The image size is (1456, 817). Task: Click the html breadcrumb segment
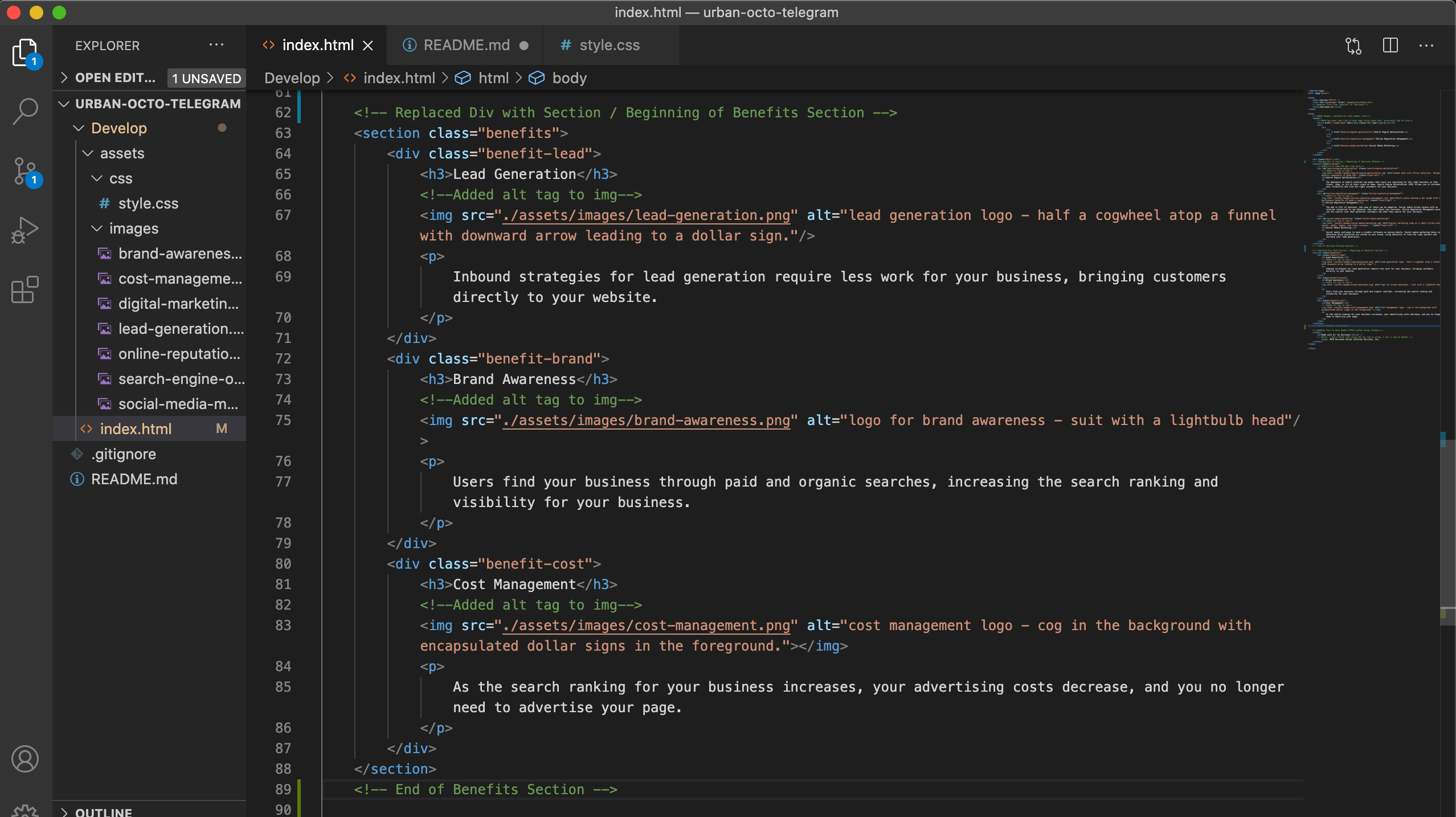(x=493, y=78)
